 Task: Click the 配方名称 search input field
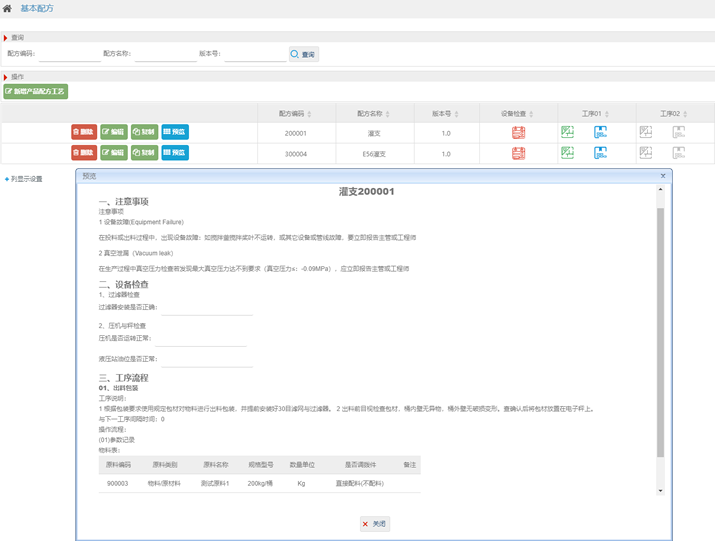click(165, 55)
